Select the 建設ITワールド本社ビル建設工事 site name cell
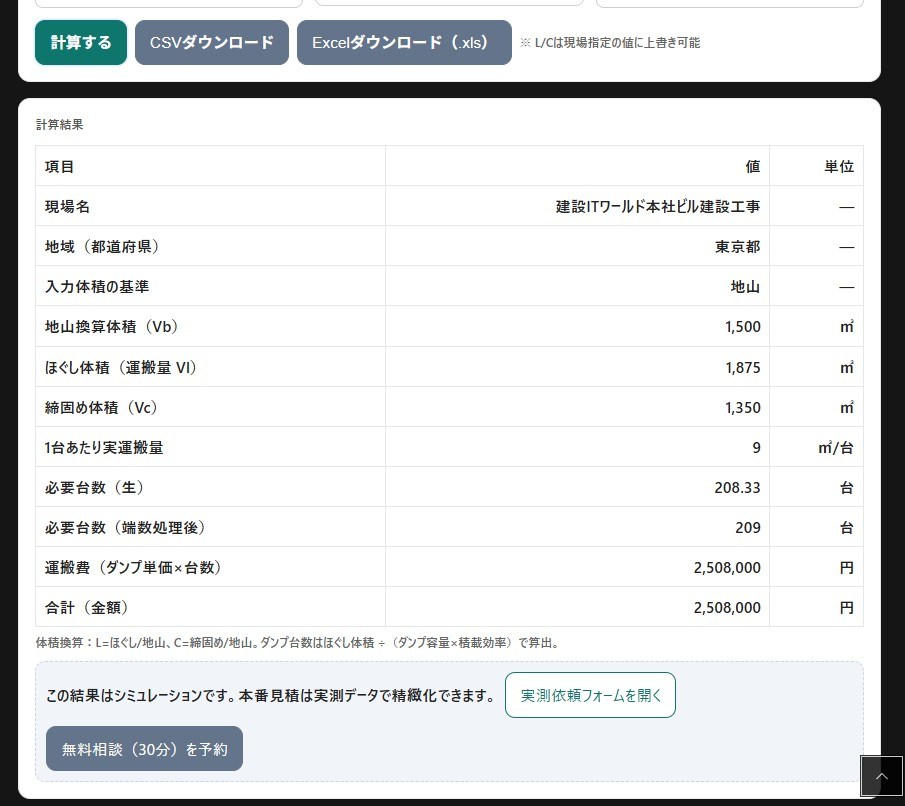This screenshot has width=905, height=806. point(657,206)
